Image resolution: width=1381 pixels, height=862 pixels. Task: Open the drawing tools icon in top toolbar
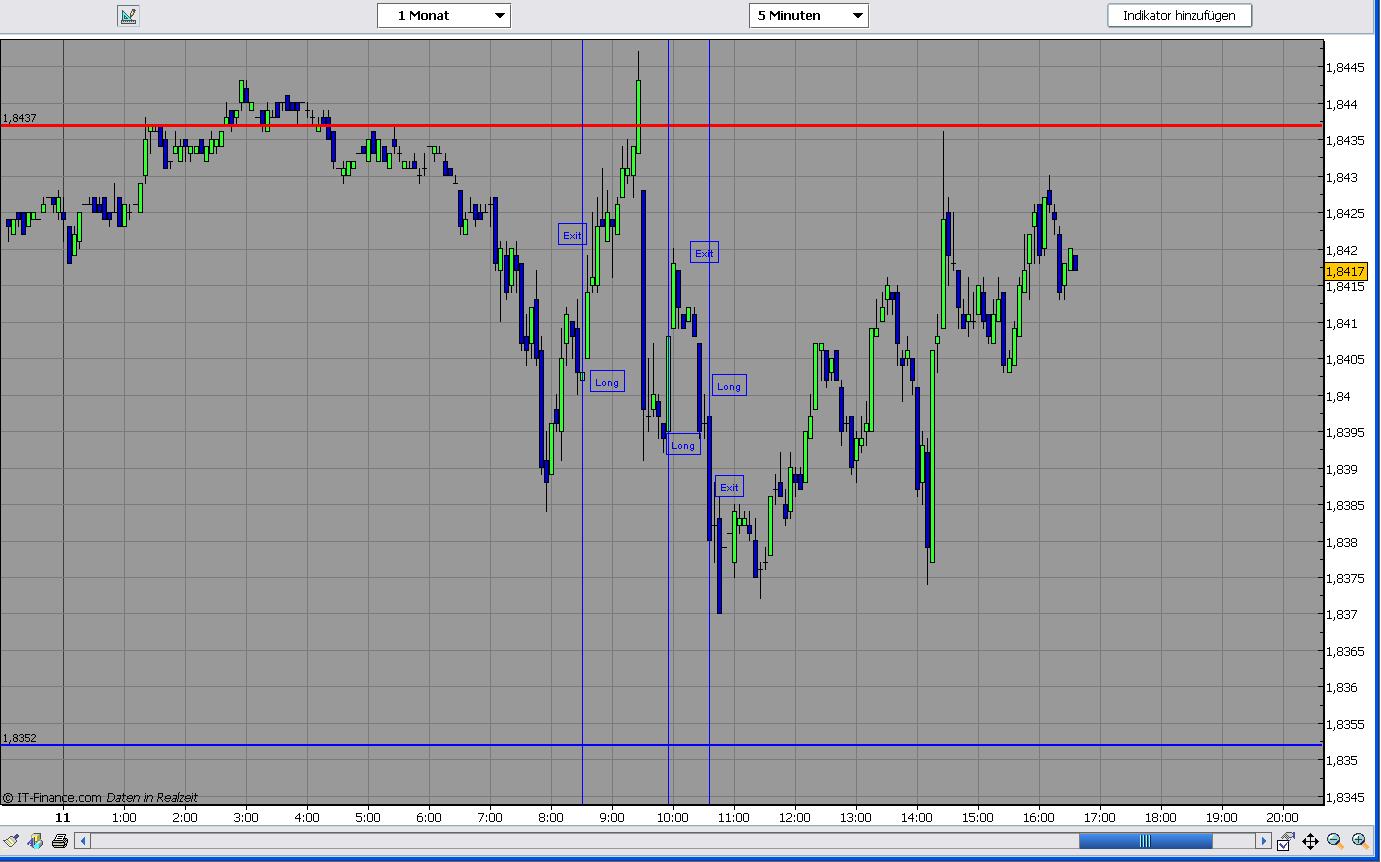coord(127,15)
